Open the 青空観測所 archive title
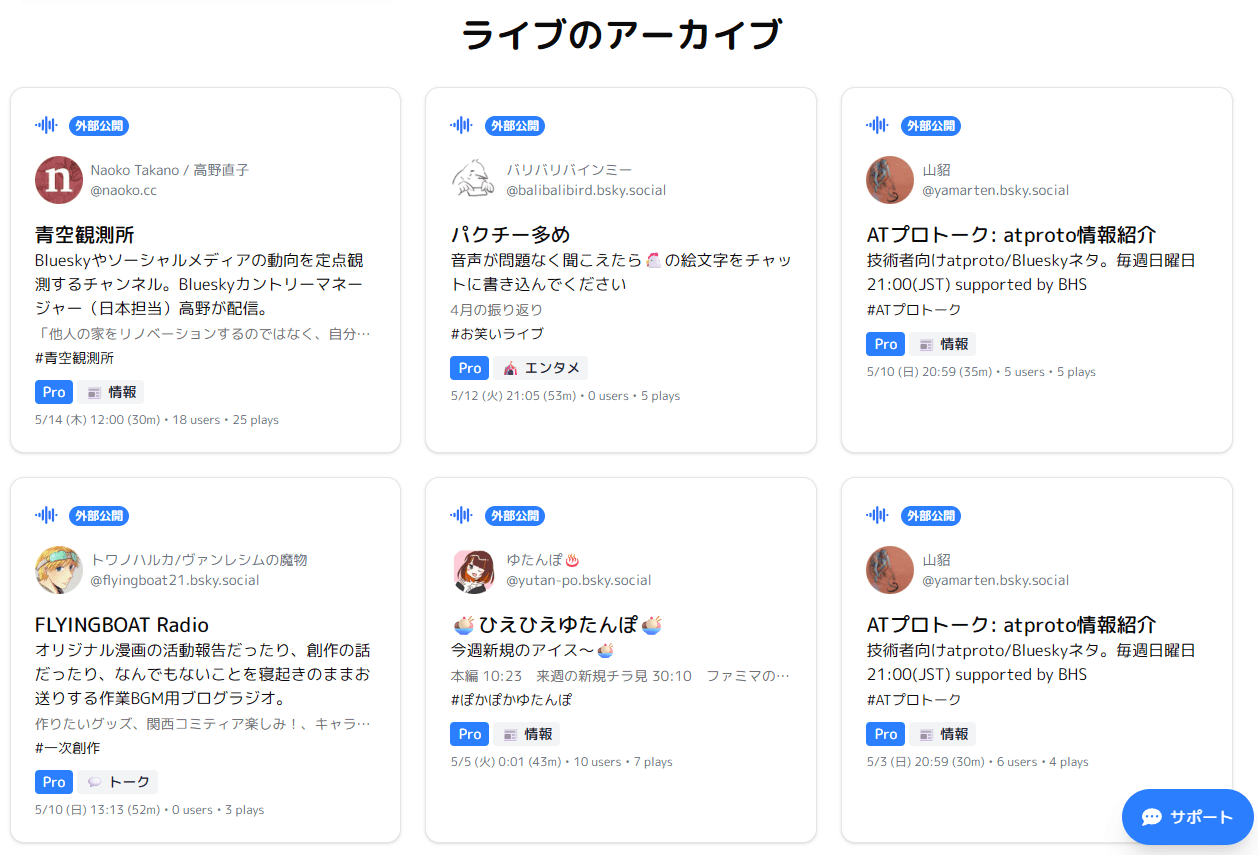This screenshot has width=1258, height=855. click(84, 235)
